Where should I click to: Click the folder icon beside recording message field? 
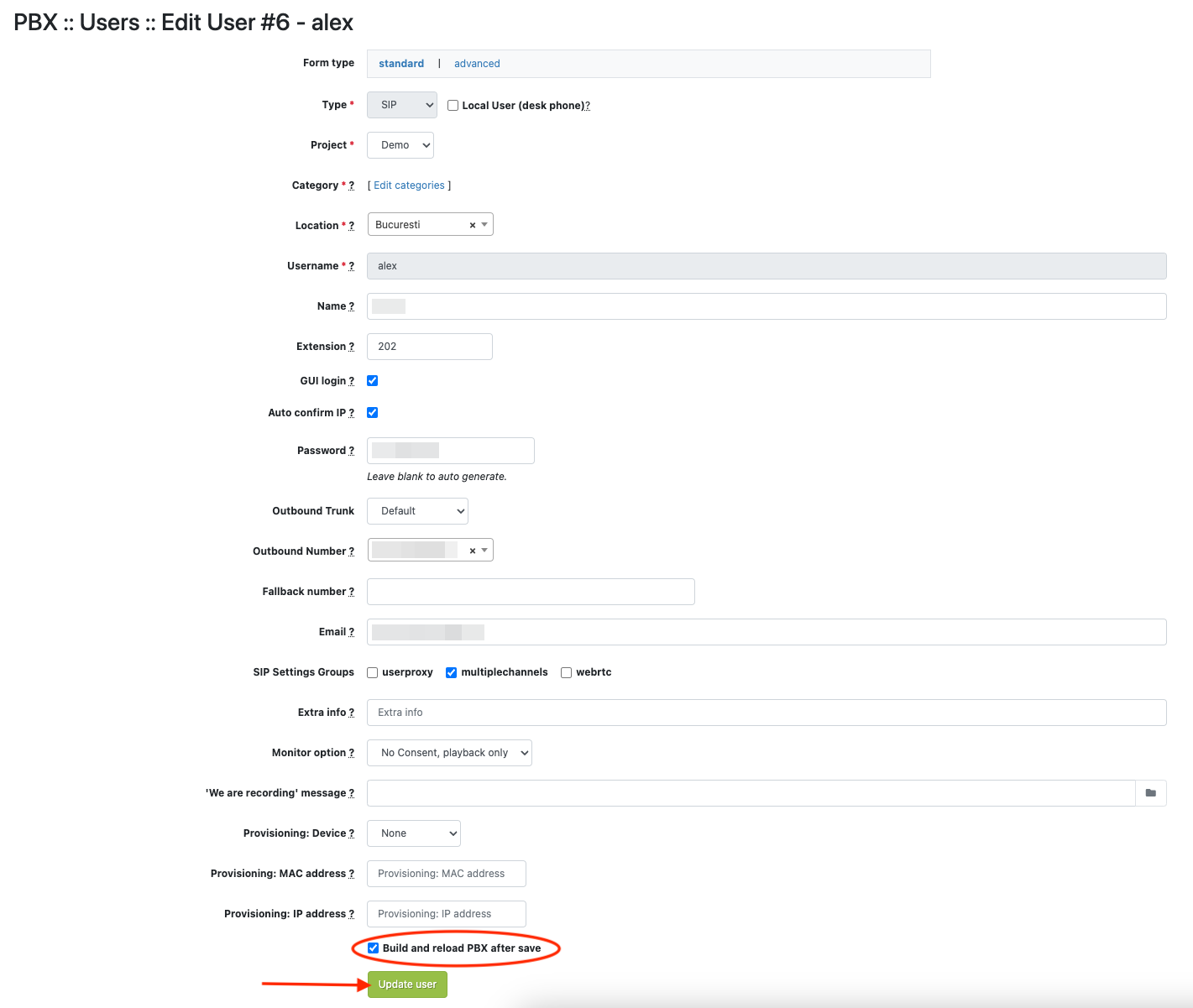click(1150, 793)
